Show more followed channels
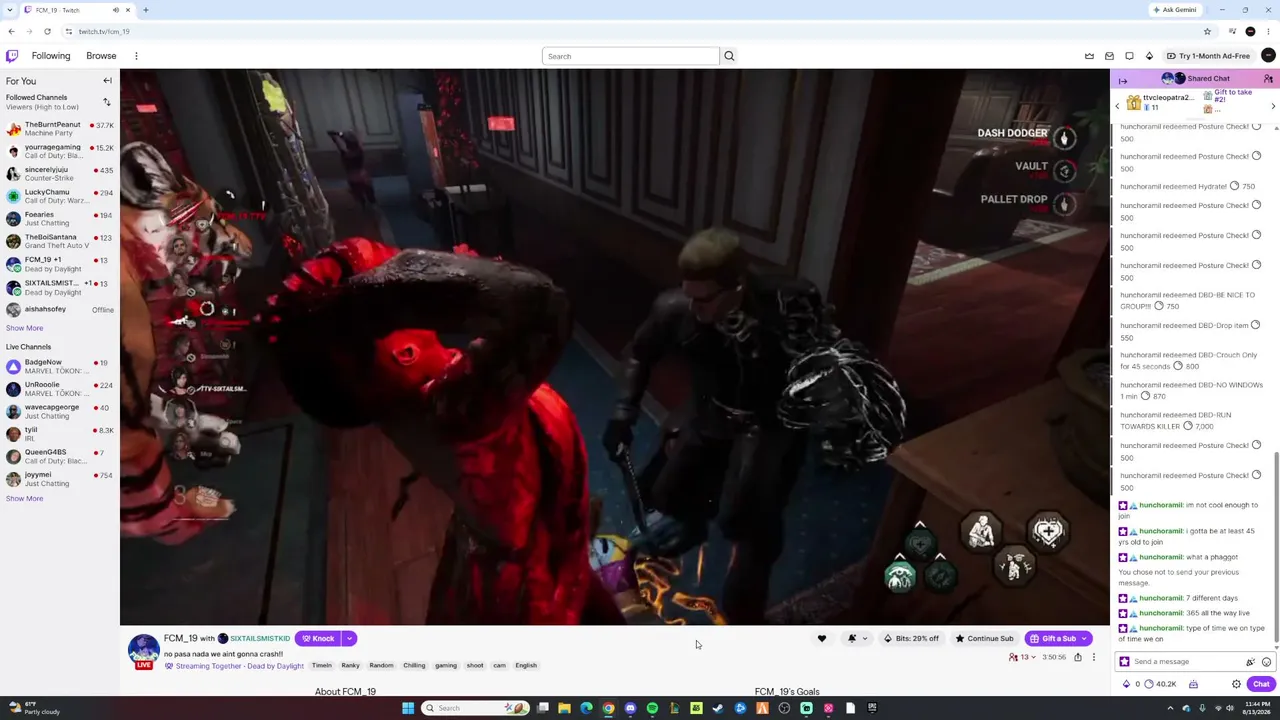This screenshot has height=720, width=1280. [x=24, y=328]
